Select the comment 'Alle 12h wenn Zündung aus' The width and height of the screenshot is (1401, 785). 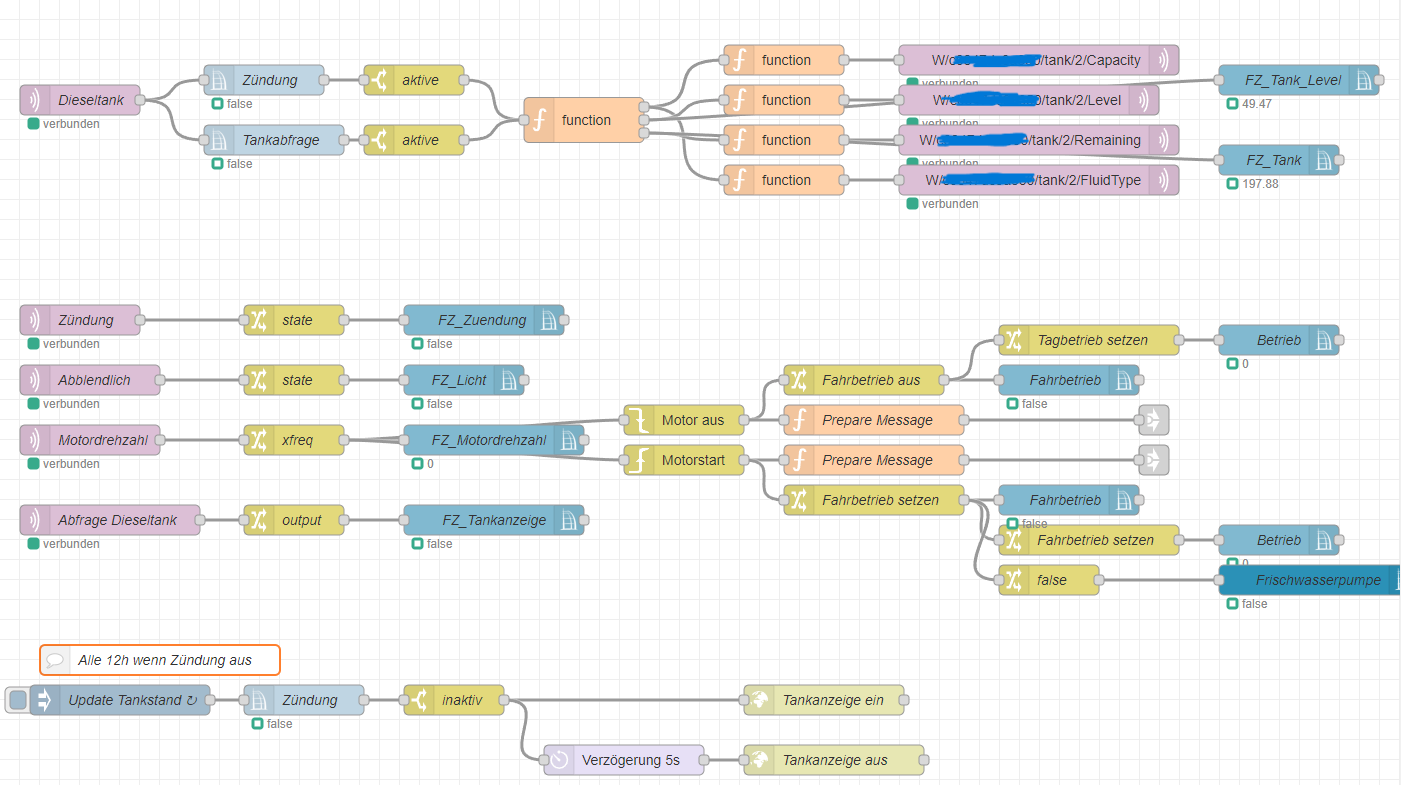click(x=160, y=660)
